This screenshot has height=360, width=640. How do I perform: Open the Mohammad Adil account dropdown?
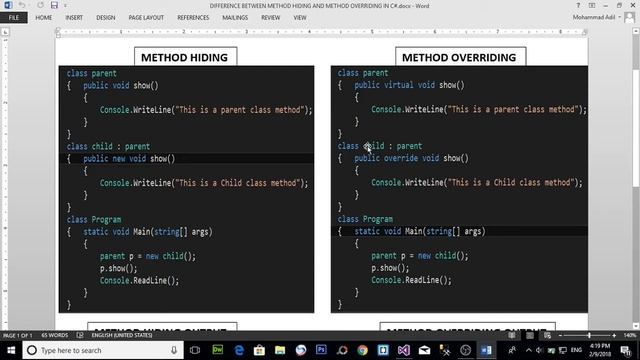tap(596, 17)
